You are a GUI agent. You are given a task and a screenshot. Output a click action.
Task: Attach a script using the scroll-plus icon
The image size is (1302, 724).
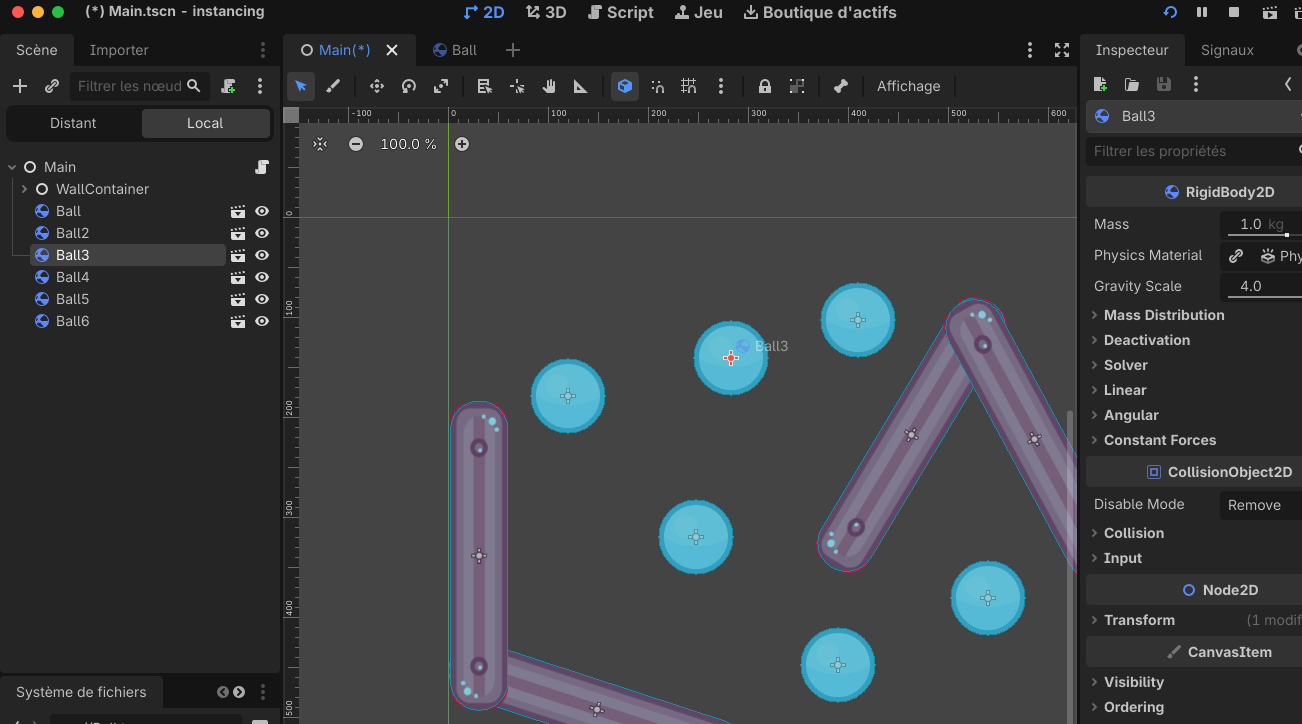229,86
